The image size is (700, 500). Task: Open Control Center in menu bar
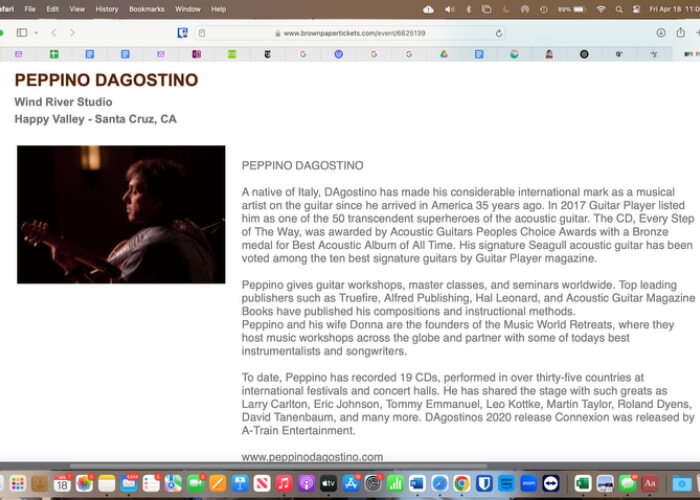coord(637,9)
